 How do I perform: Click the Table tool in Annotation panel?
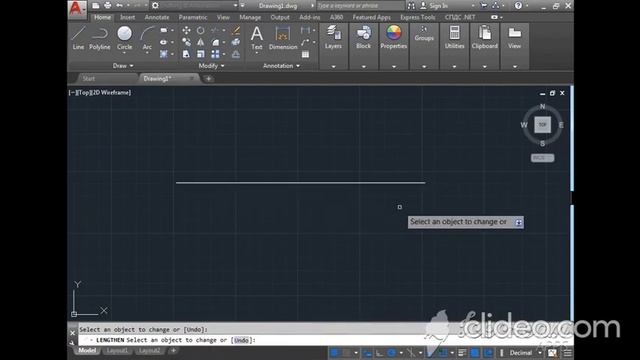point(305,54)
